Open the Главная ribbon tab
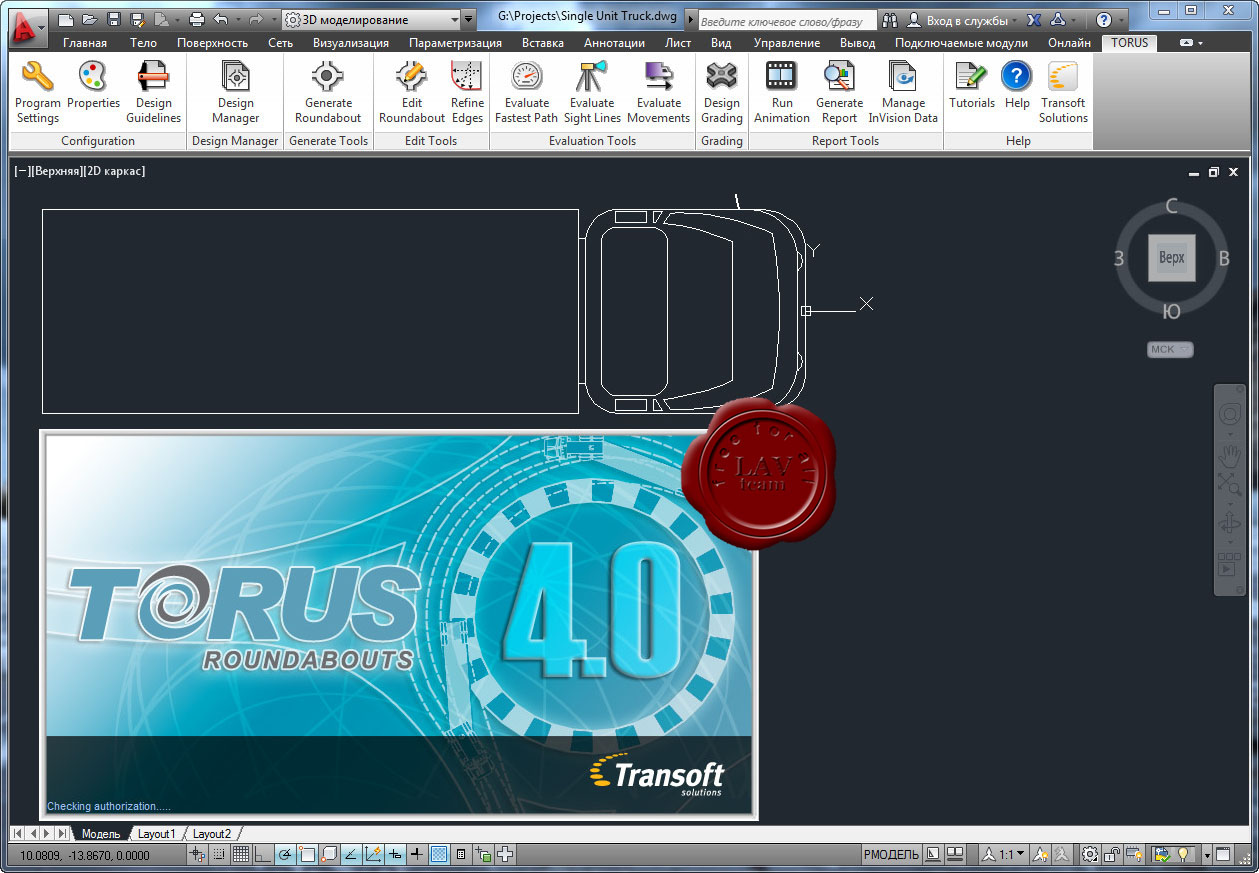 [x=84, y=43]
